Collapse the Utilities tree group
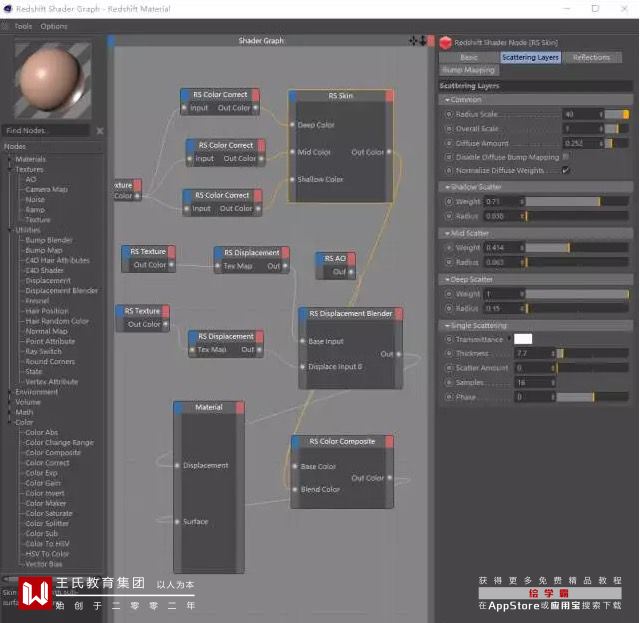This screenshot has width=640, height=623. click(10, 230)
